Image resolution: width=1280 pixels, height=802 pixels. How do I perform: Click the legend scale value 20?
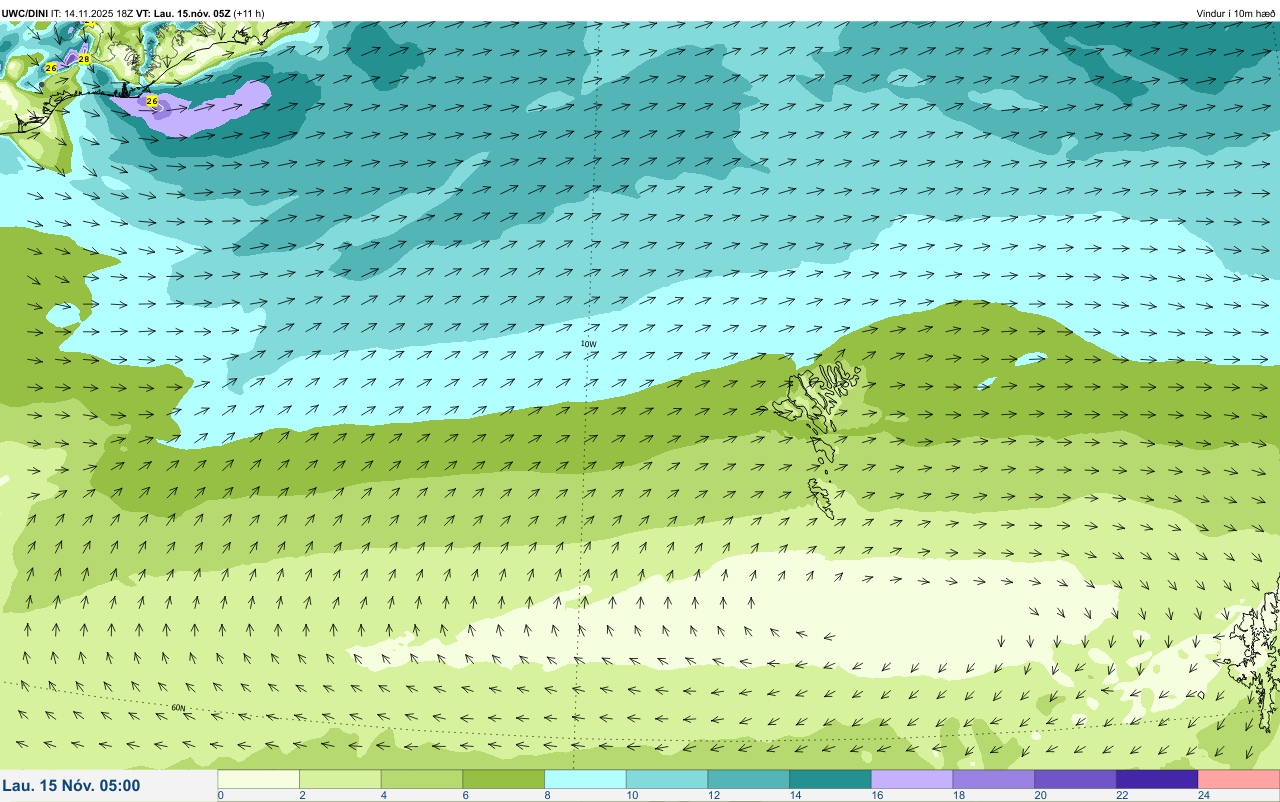pyautogui.click(x=1039, y=795)
